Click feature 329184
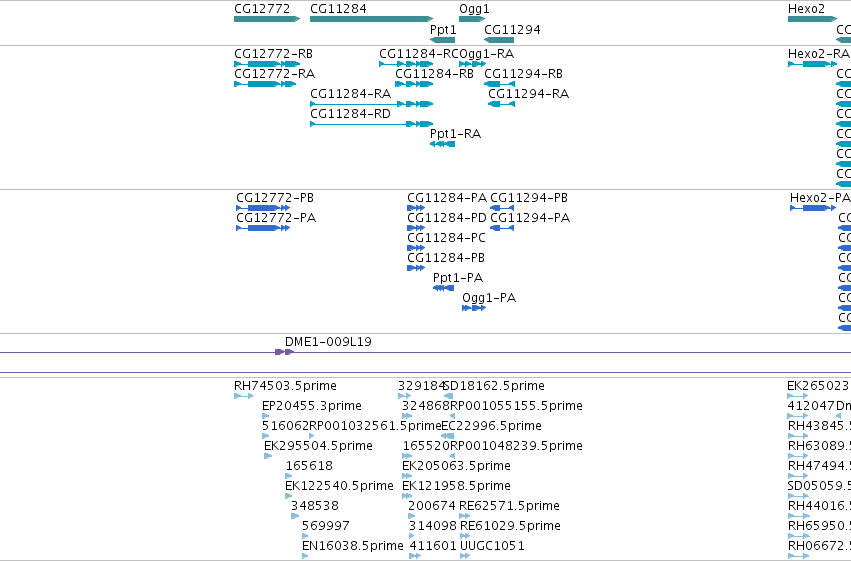Screen dimensions: 851x561 [404, 396]
